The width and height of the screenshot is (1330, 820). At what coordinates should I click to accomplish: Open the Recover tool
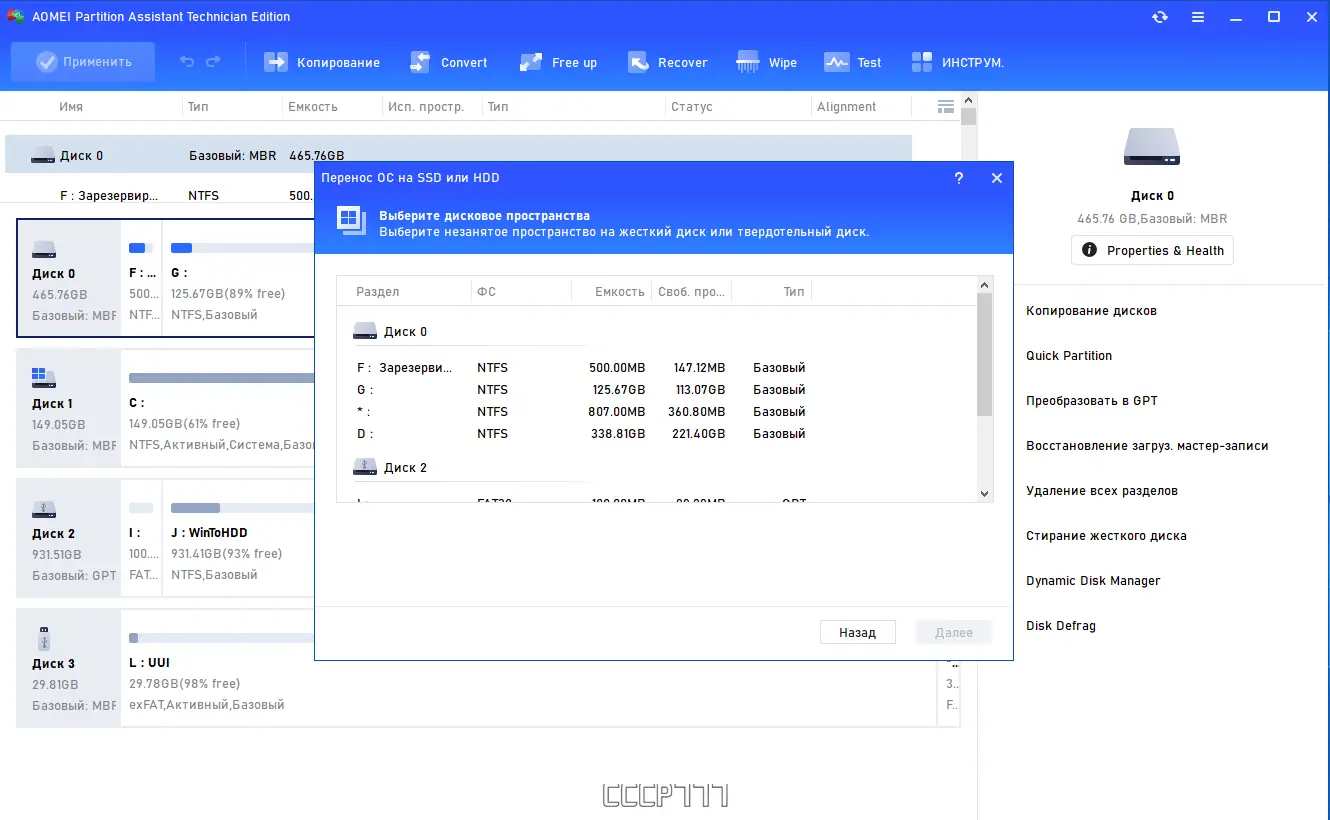coord(668,62)
